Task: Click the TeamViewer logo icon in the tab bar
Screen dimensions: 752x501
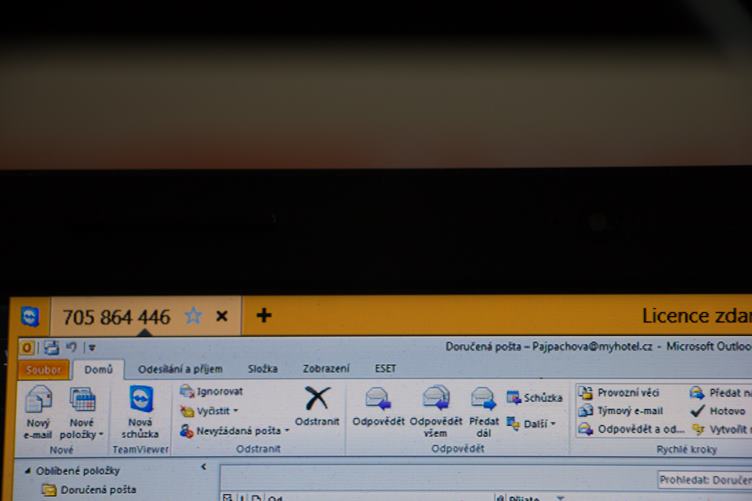Action: pyautogui.click(x=30, y=316)
